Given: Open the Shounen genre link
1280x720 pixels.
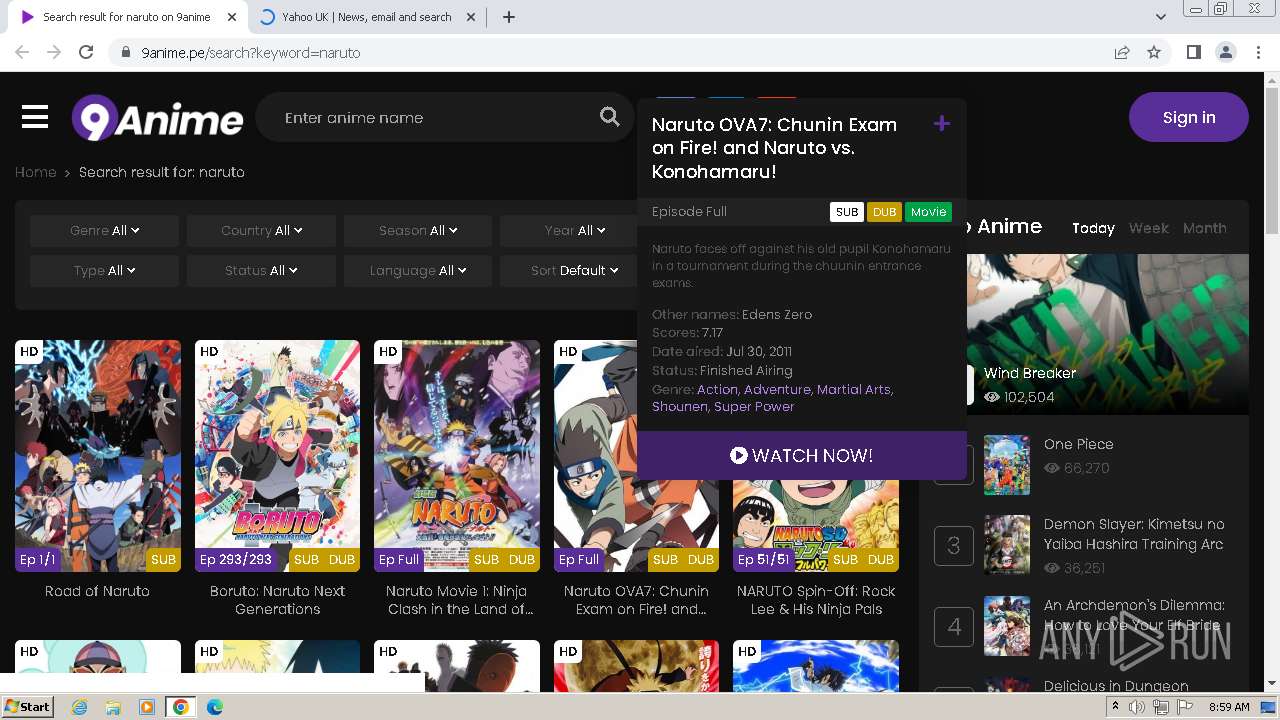Looking at the screenshot, I should (679, 406).
